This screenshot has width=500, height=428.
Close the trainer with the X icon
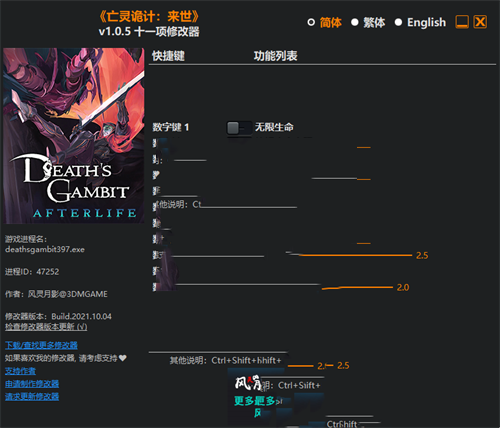480,22
